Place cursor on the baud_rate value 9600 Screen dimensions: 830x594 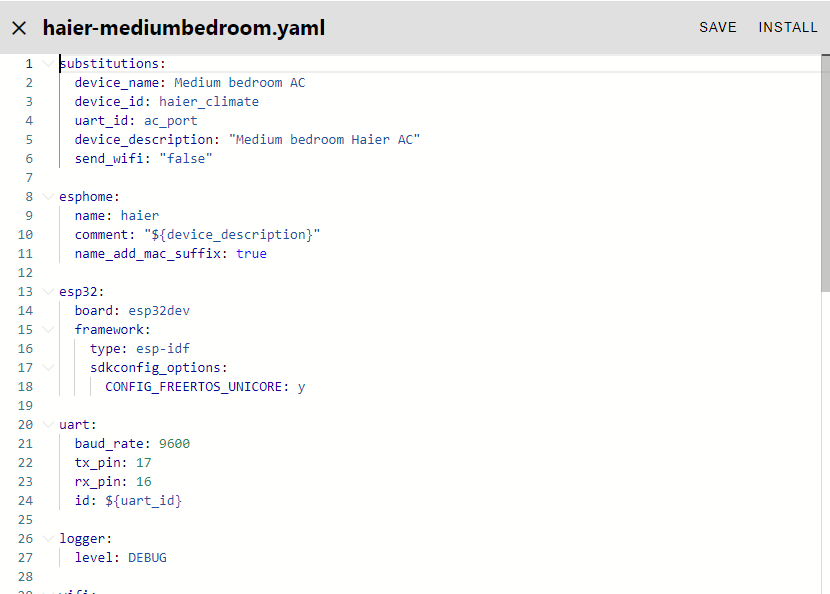[174, 444]
